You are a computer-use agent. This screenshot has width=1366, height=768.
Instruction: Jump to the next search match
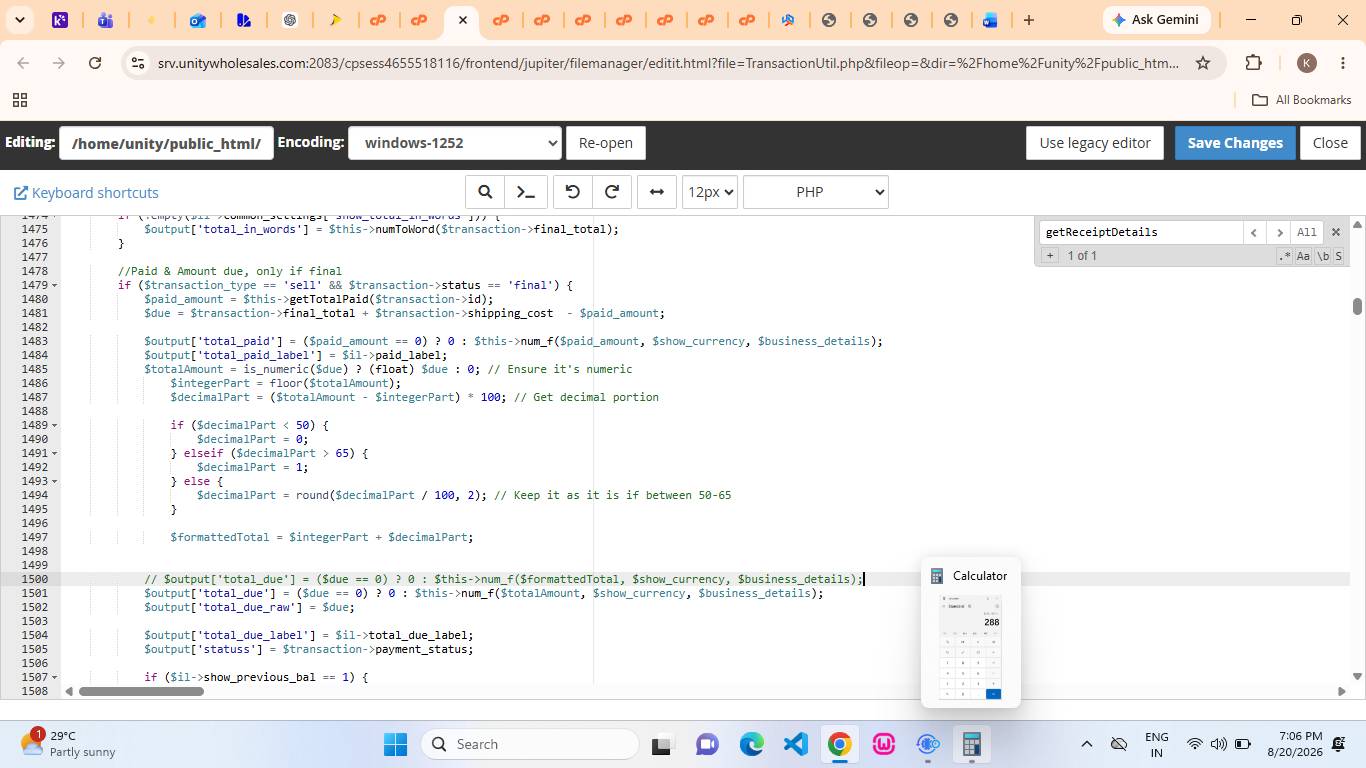click(x=1278, y=232)
